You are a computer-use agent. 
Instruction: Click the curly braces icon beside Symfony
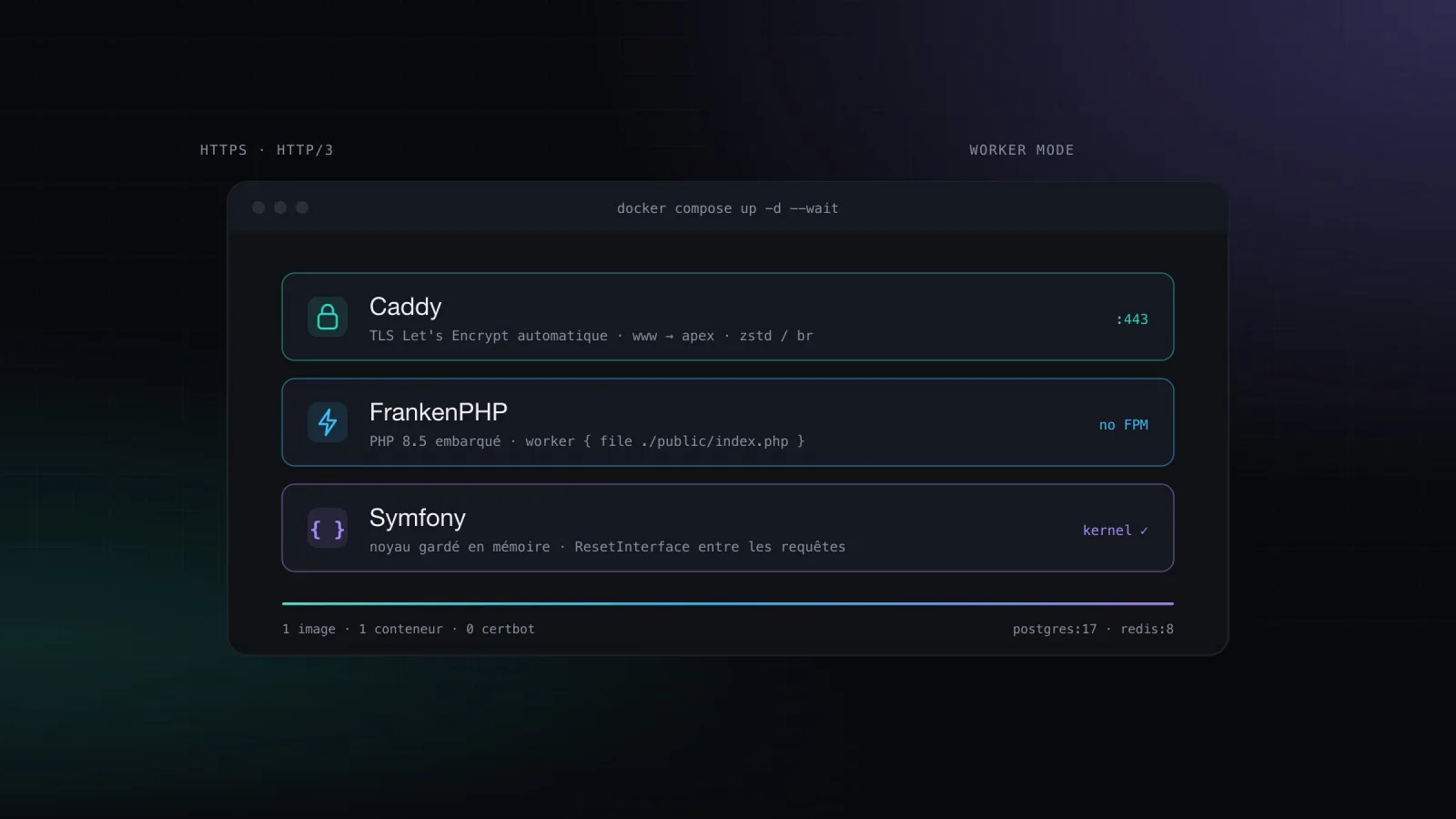pyautogui.click(x=328, y=528)
